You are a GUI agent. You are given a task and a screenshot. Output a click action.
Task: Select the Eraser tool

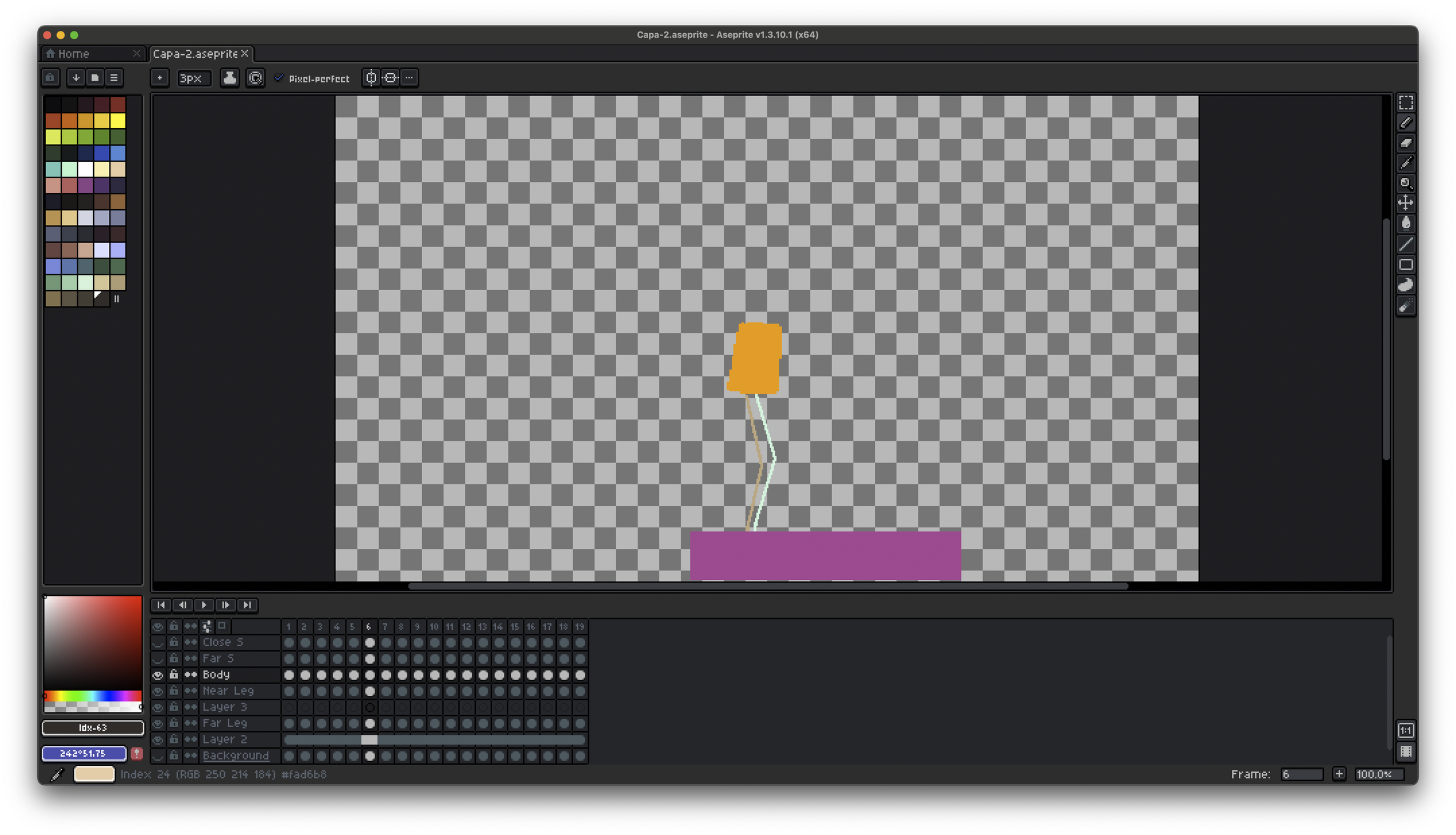click(1405, 143)
